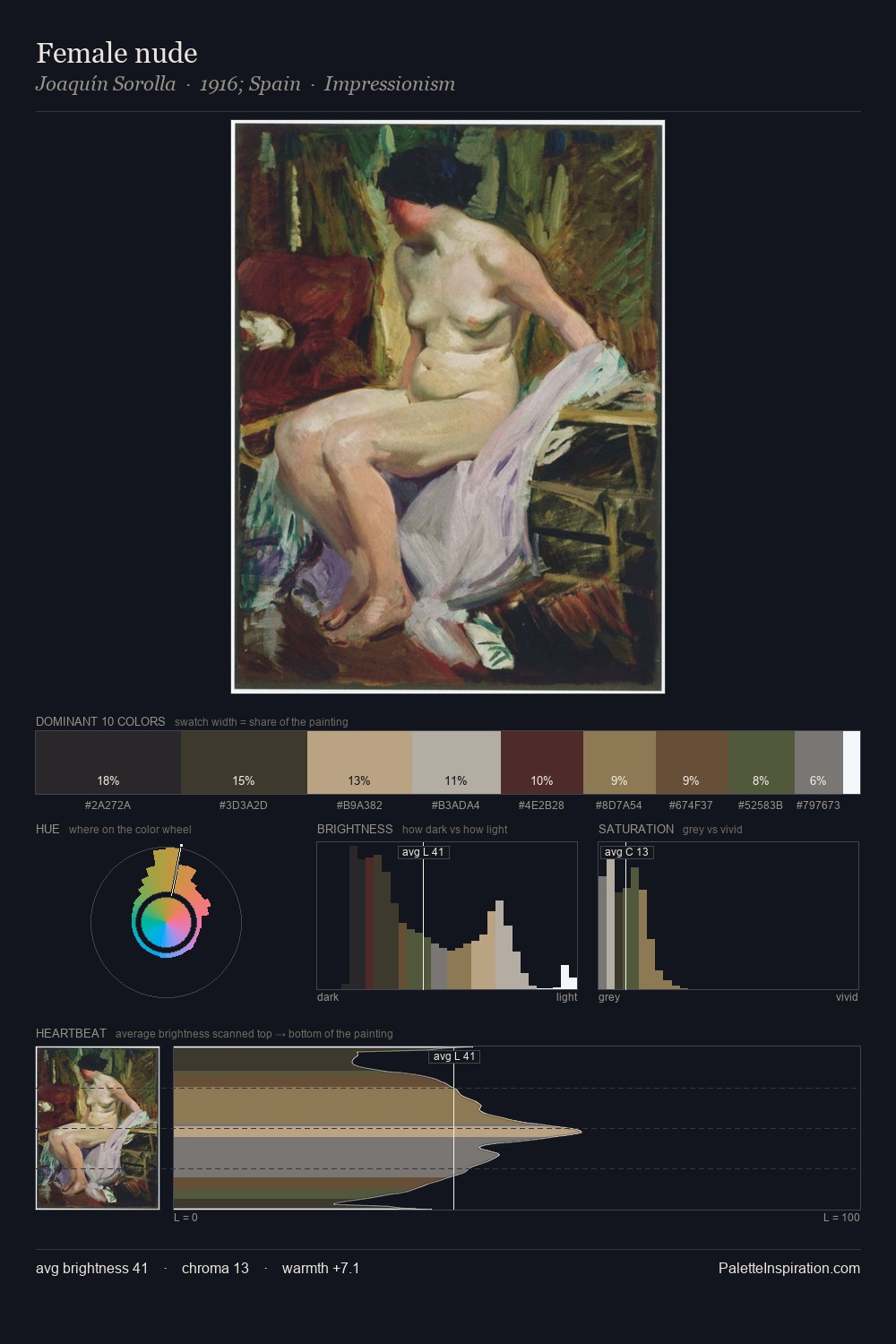
Task: Open the PaletteInspiration.com link
Action: coord(789,1268)
